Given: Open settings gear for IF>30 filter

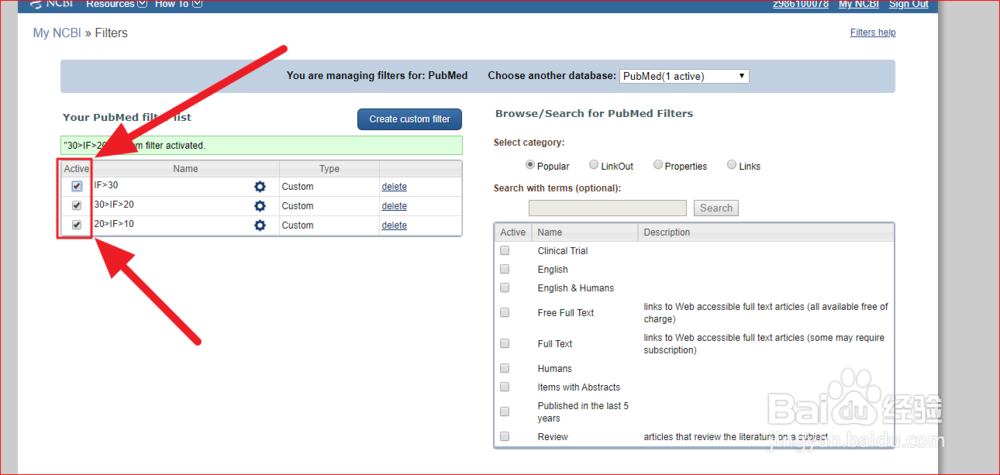Looking at the screenshot, I should point(260,187).
